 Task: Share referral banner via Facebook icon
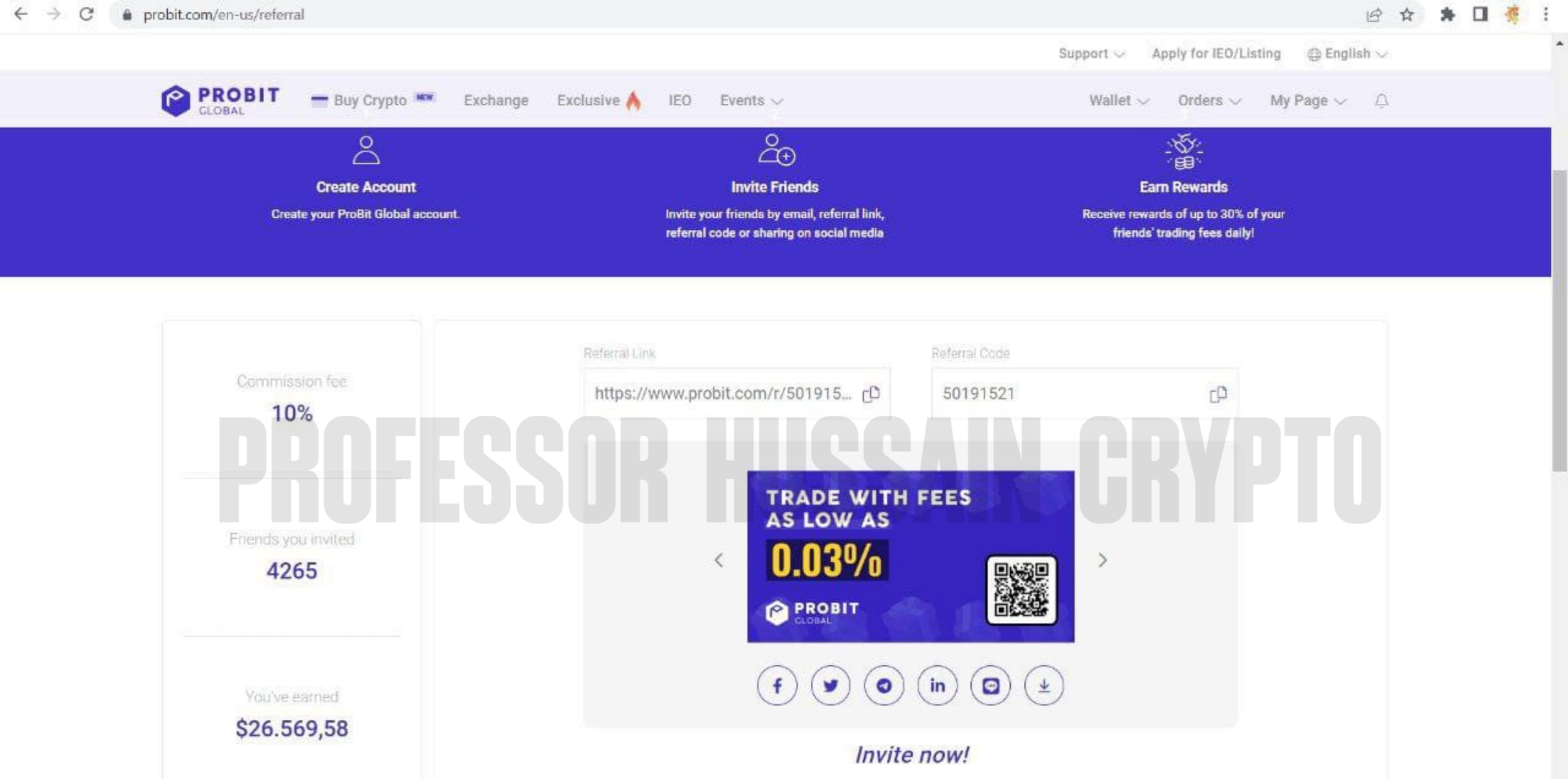point(777,685)
